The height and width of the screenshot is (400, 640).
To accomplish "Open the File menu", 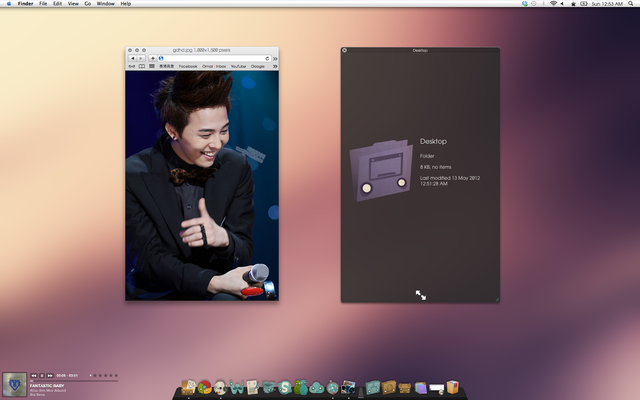I will [x=43, y=4].
